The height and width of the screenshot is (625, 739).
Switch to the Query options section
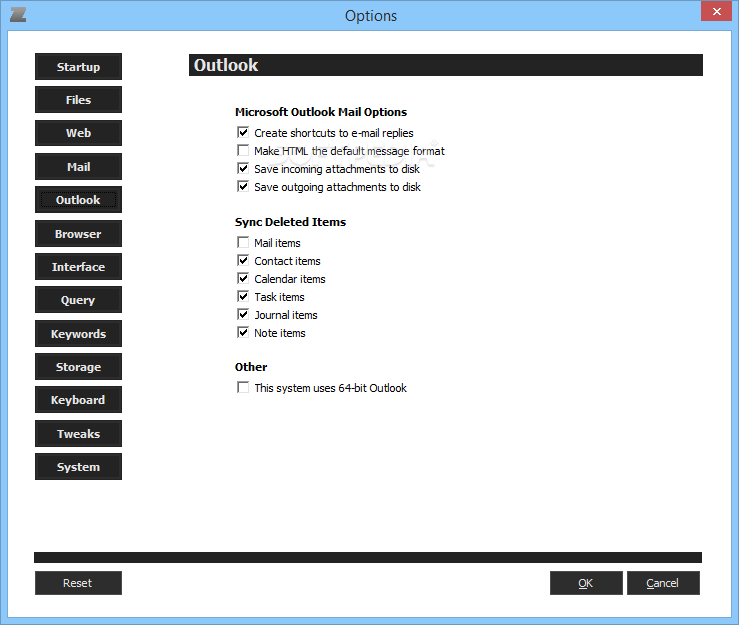click(78, 299)
